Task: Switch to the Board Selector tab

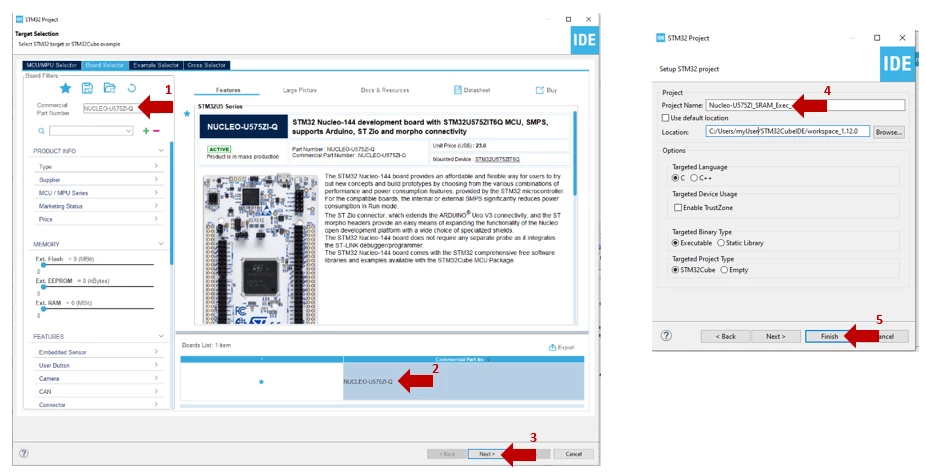Action: coord(105,65)
